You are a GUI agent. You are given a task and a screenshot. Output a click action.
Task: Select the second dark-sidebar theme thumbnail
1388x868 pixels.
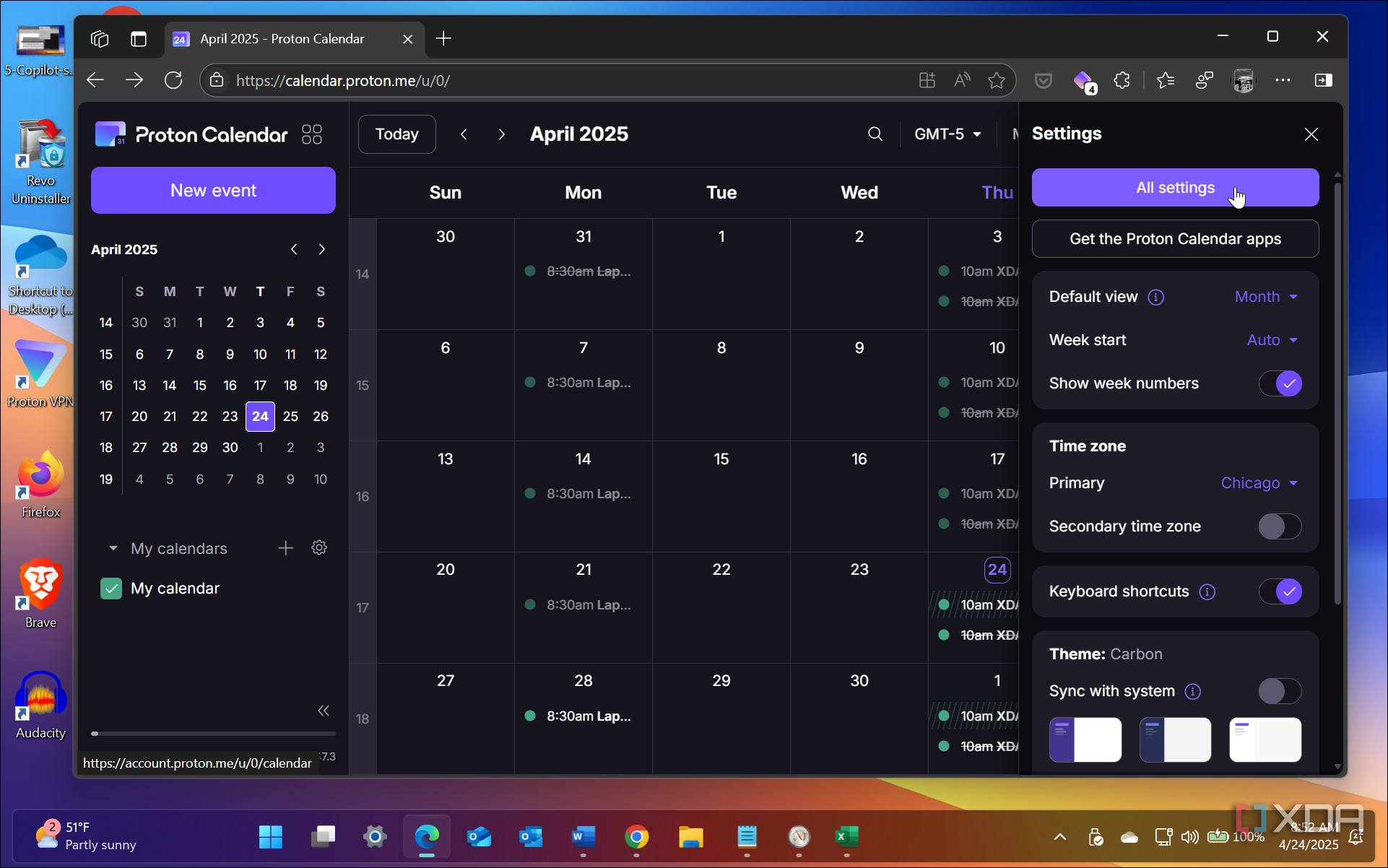pyautogui.click(x=1175, y=740)
